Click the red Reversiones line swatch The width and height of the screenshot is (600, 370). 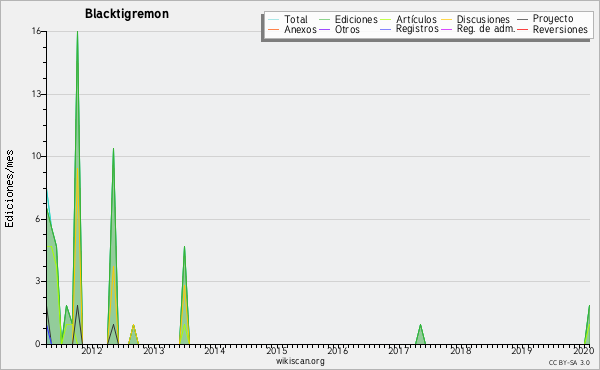click(523, 29)
